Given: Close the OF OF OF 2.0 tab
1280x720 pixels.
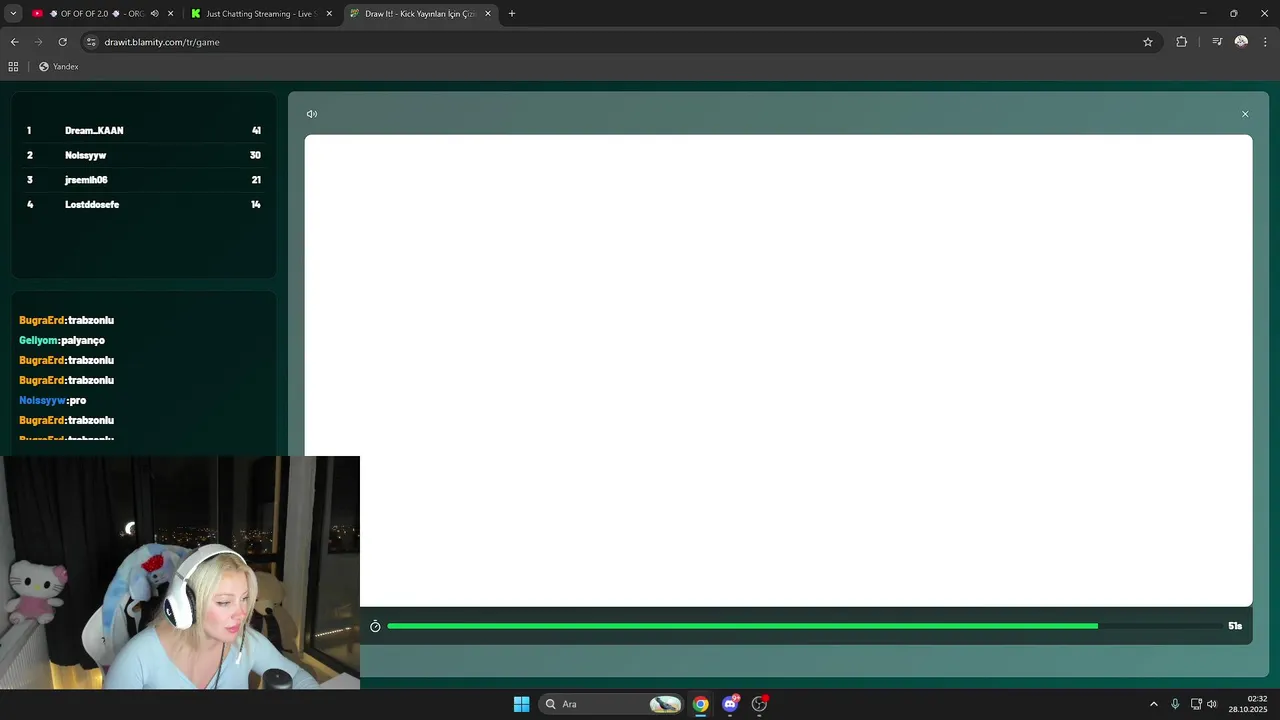Looking at the screenshot, I should (x=170, y=14).
